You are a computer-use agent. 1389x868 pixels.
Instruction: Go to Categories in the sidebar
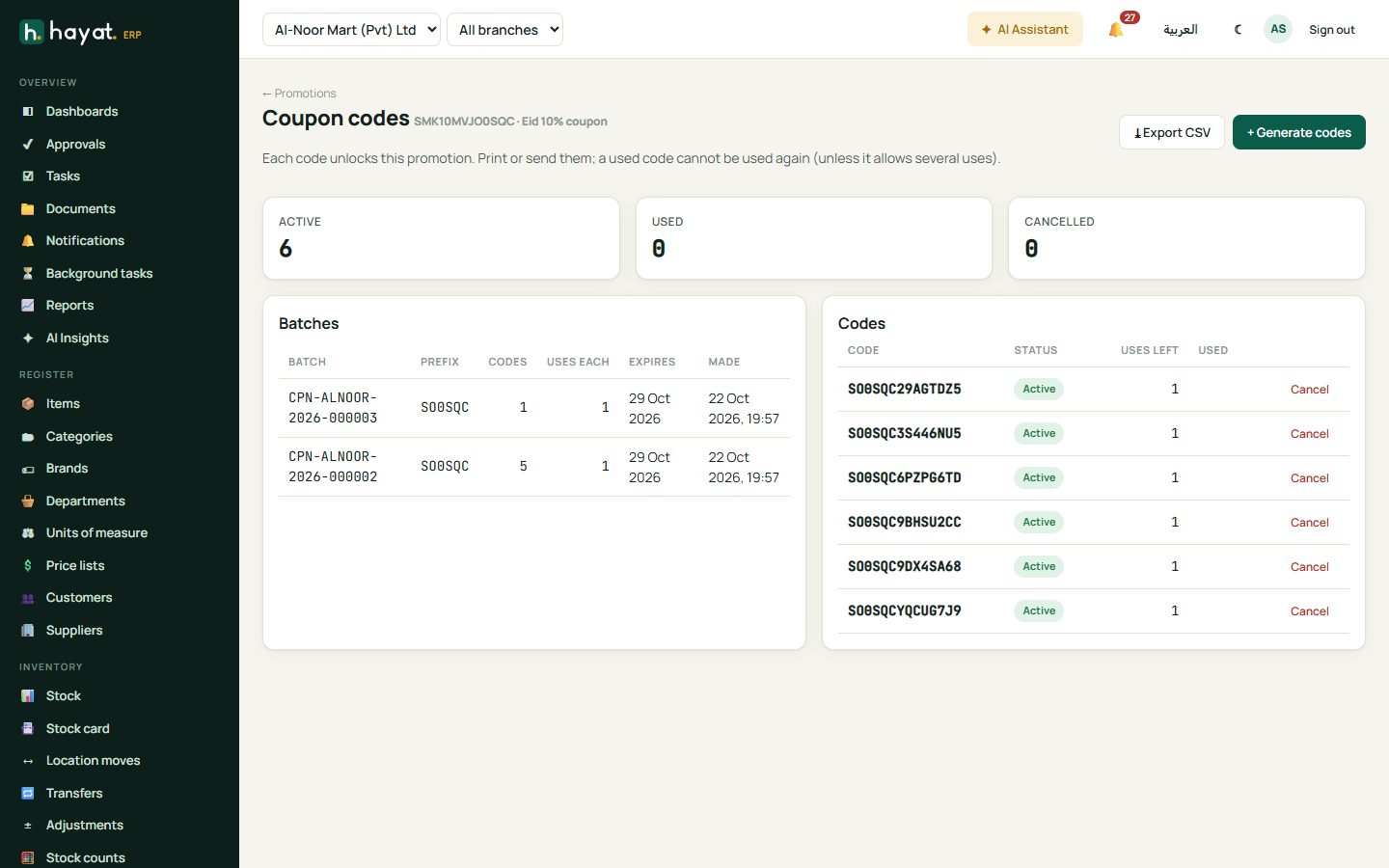click(79, 437)
